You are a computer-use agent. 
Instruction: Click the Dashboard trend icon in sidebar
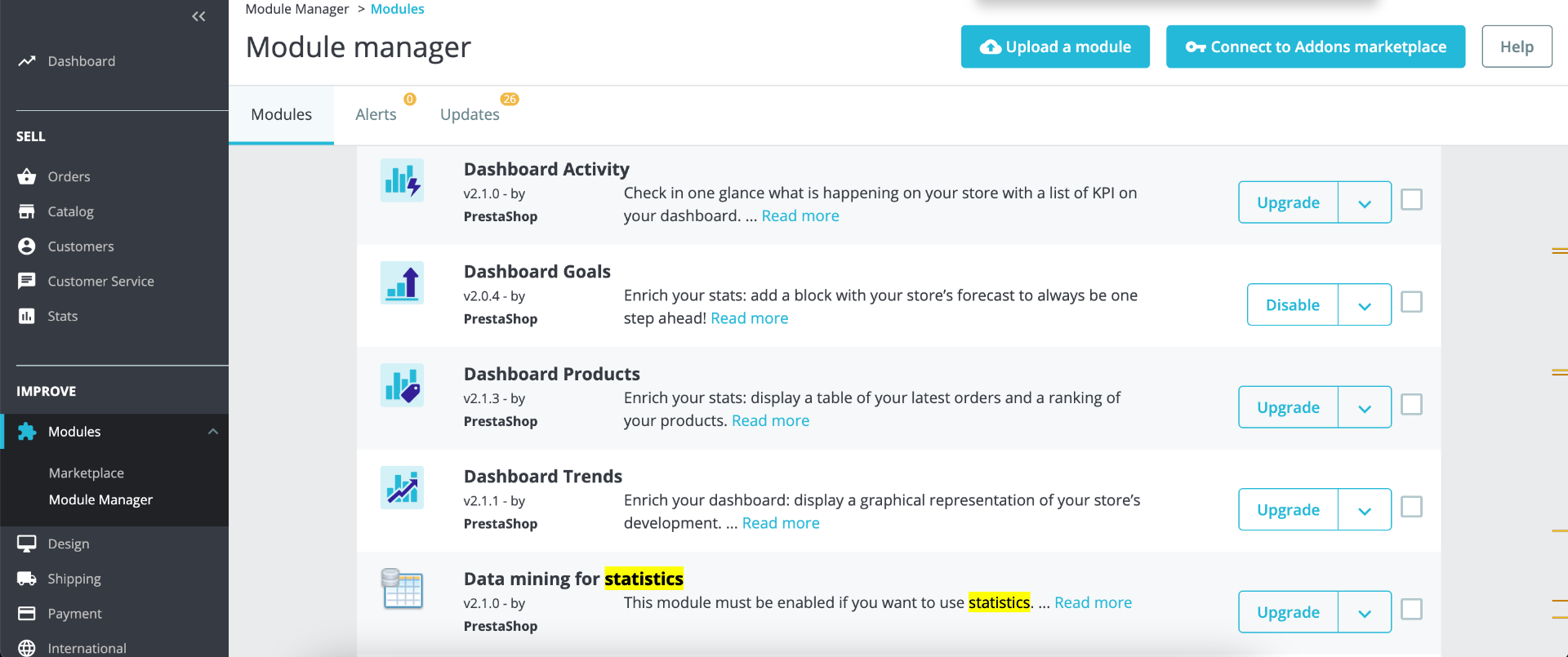(x=27, y=61)
